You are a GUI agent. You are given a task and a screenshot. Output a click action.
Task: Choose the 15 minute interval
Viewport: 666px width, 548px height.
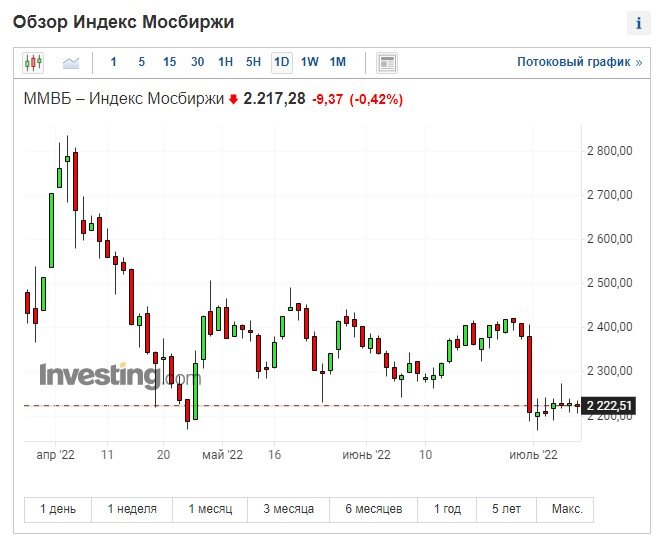pos(169,62)
